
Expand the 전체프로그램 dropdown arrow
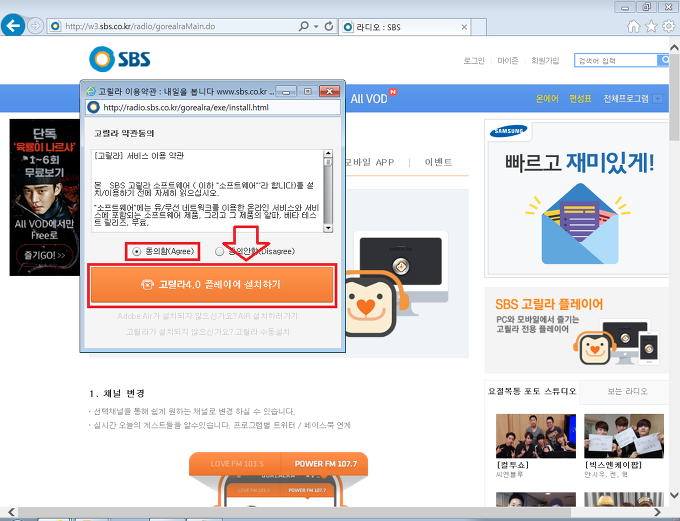(x=658, y=99)
